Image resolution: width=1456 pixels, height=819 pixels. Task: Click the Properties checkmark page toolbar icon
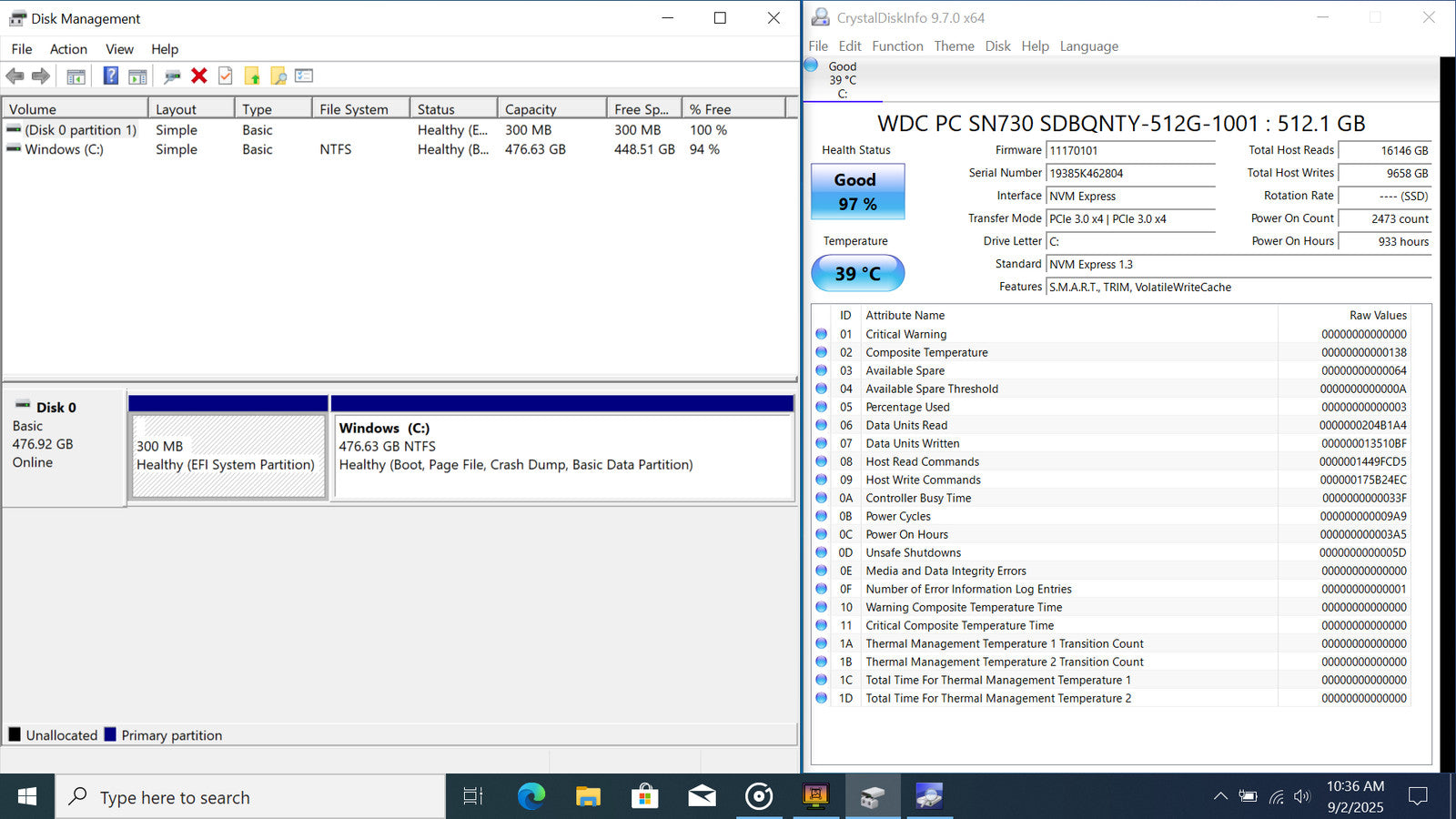click(226, 76)
